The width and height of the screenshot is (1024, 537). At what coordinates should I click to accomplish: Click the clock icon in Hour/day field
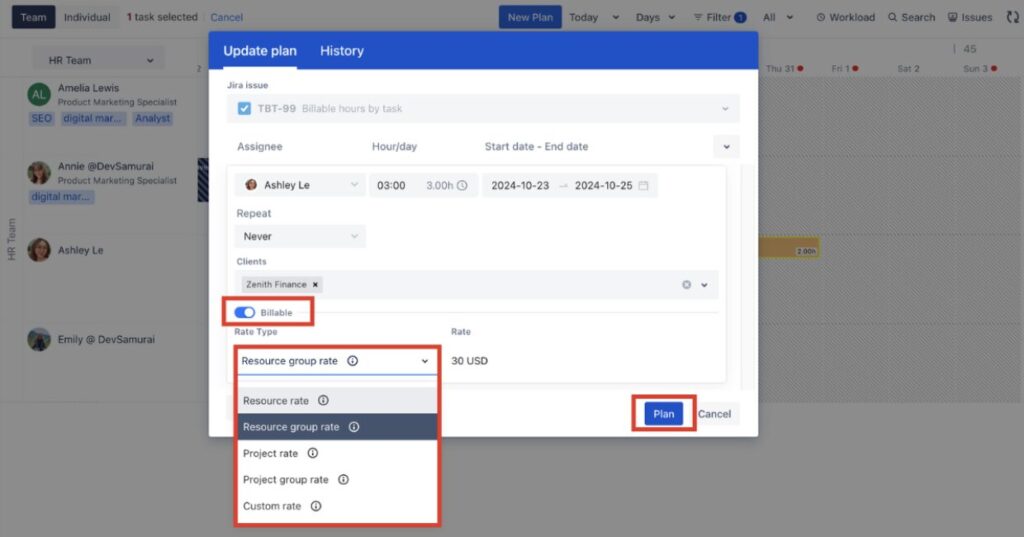pos(462,186)
